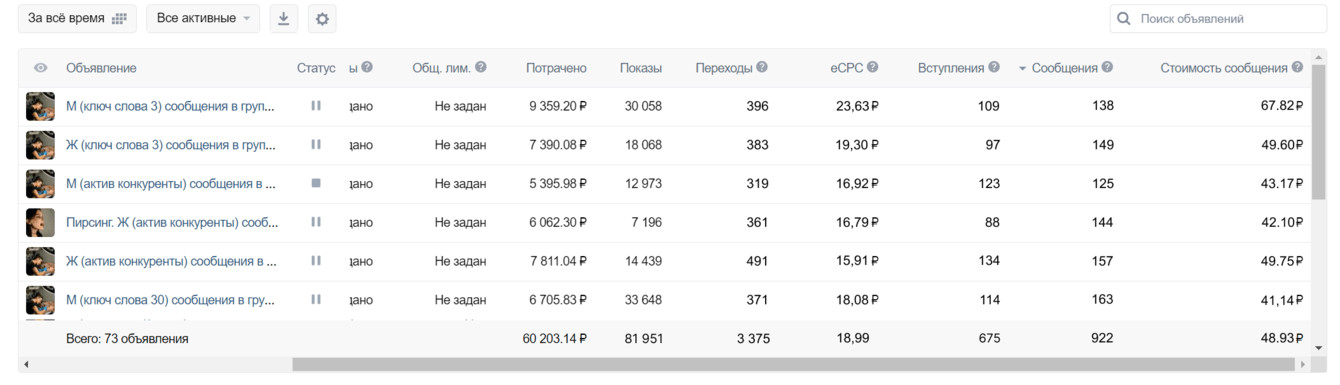Click the help icon next to Вступления

coord(994,67)
